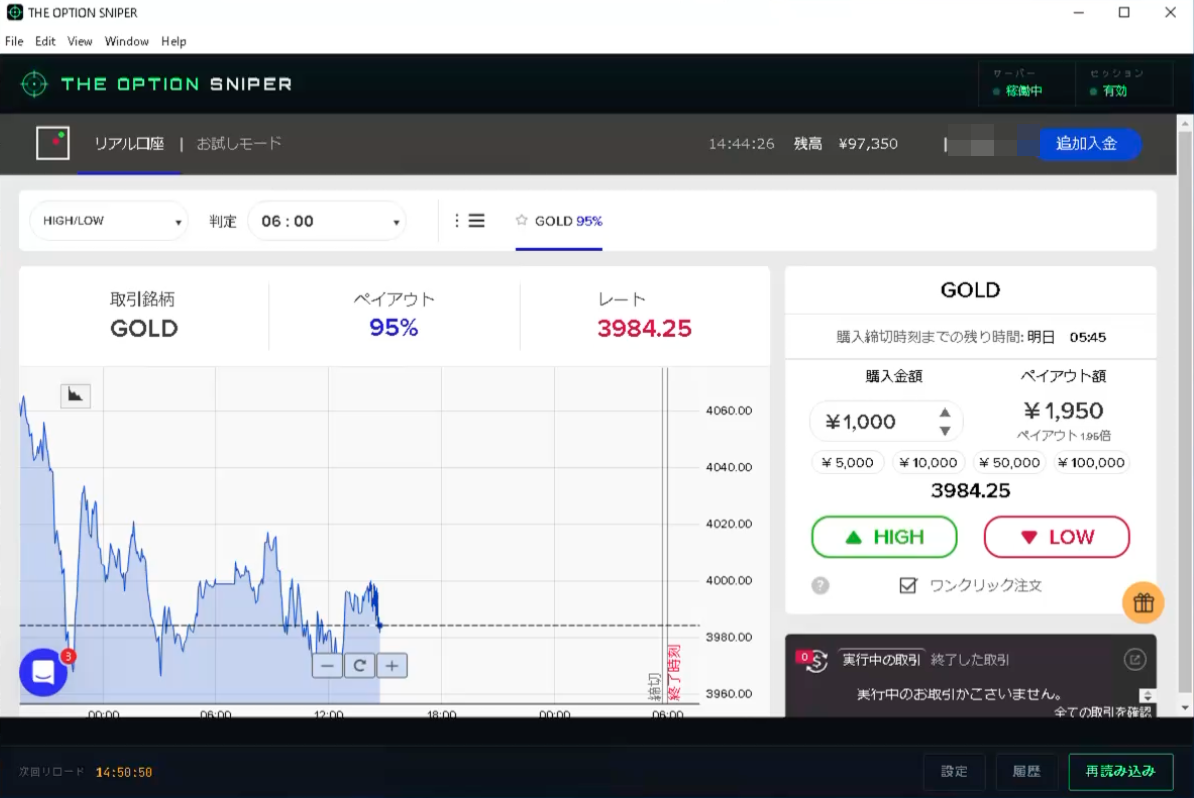
Task: Click the help question mark icon
Action: 820,585
